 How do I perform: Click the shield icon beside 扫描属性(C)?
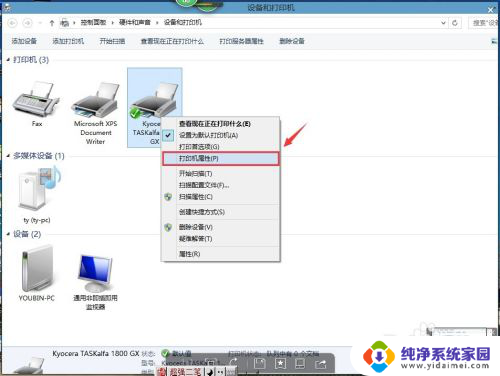click(168, 197)
